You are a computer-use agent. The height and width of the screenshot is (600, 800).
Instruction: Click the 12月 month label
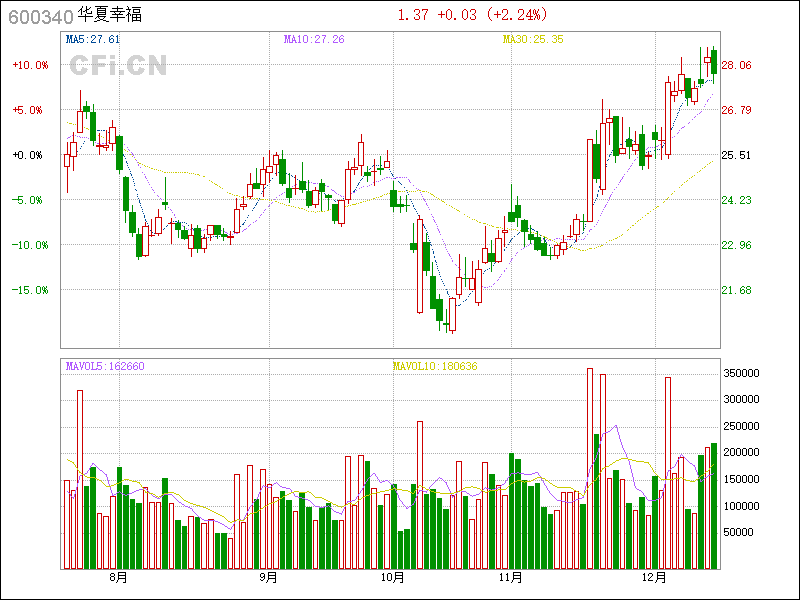(x=655, y=578)
